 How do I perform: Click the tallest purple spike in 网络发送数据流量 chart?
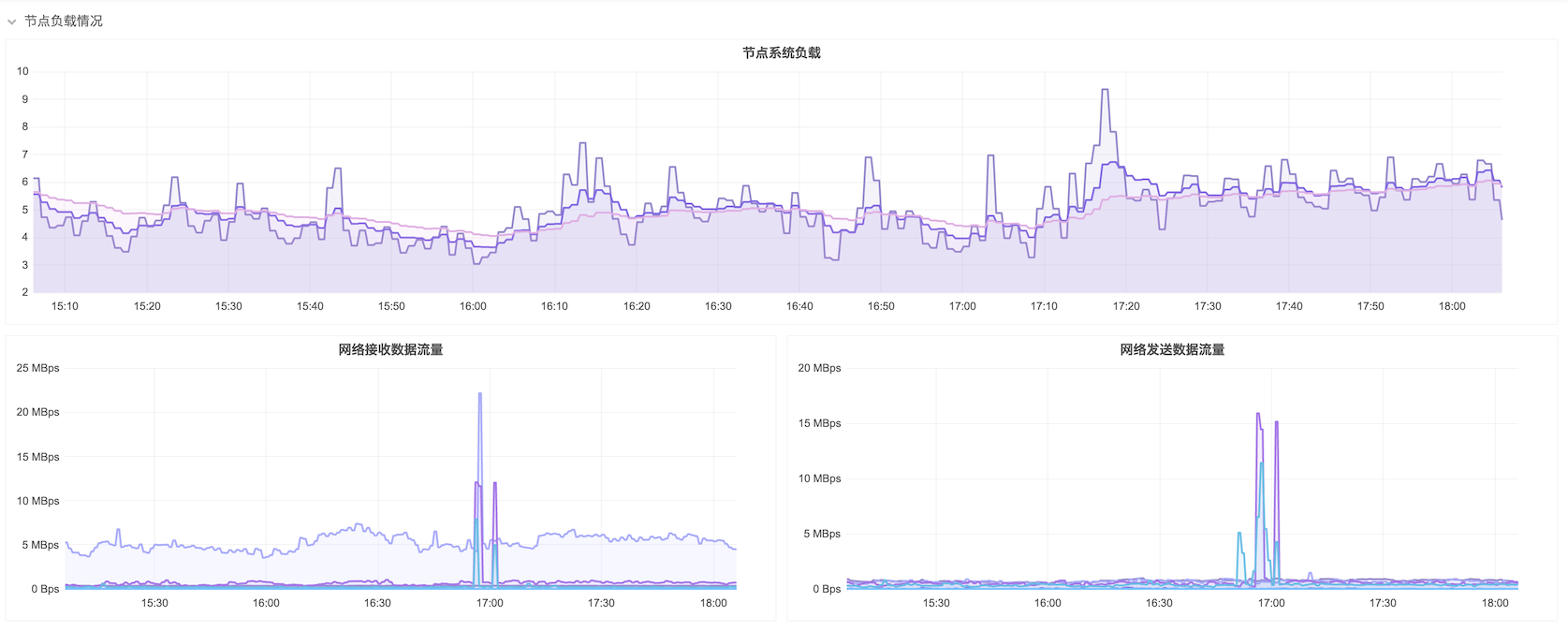pyautogui.click(x=1258, y=415)
